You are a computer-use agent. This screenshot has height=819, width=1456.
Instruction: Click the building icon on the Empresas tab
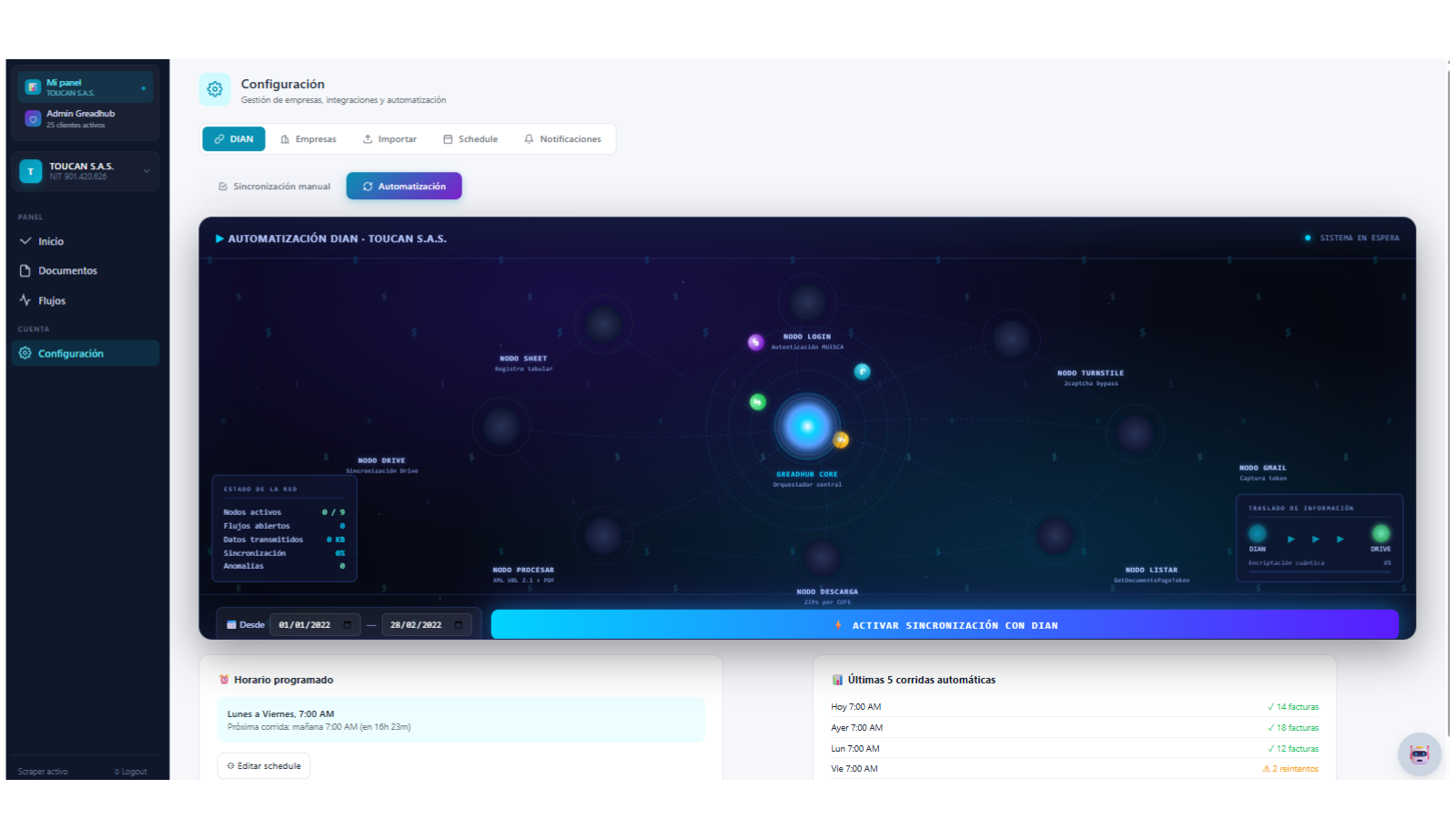click(285, 139)
